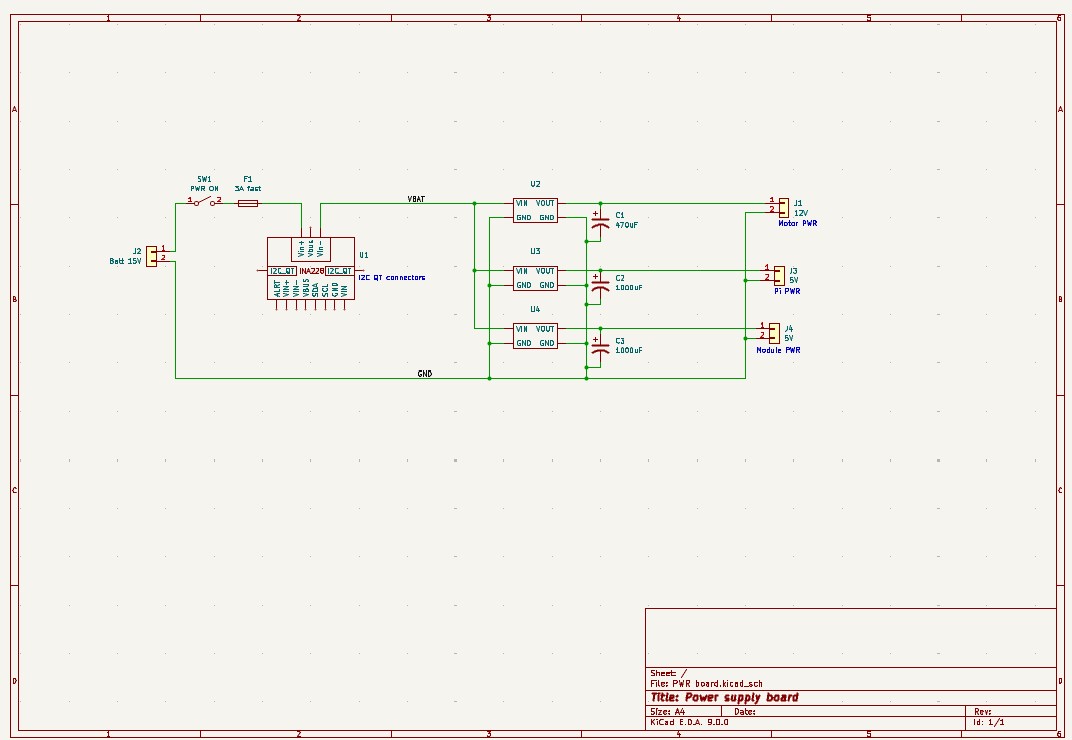This screenshot has height=740, width=1072.
Task: Click the 'I2C QT connectors' annotation
Action: point(392,278)
